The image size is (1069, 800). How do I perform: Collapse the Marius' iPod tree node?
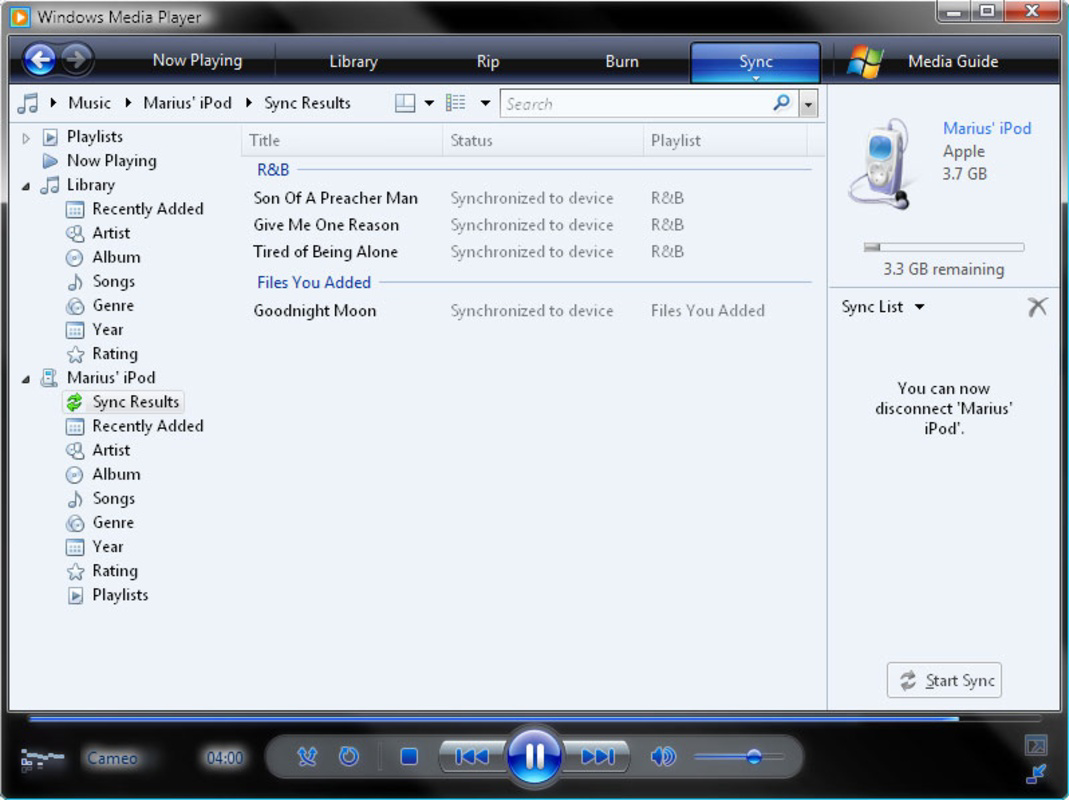coord(26,379)
